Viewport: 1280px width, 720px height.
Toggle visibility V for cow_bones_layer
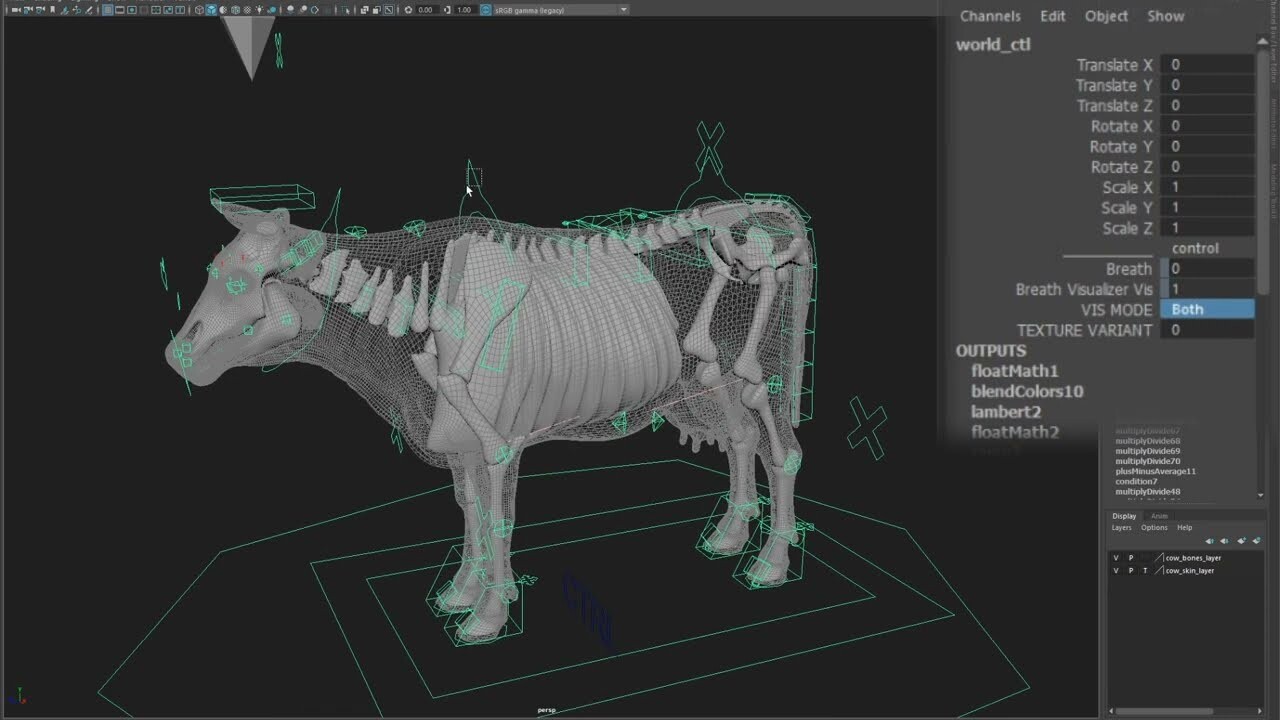point(1115,557)
